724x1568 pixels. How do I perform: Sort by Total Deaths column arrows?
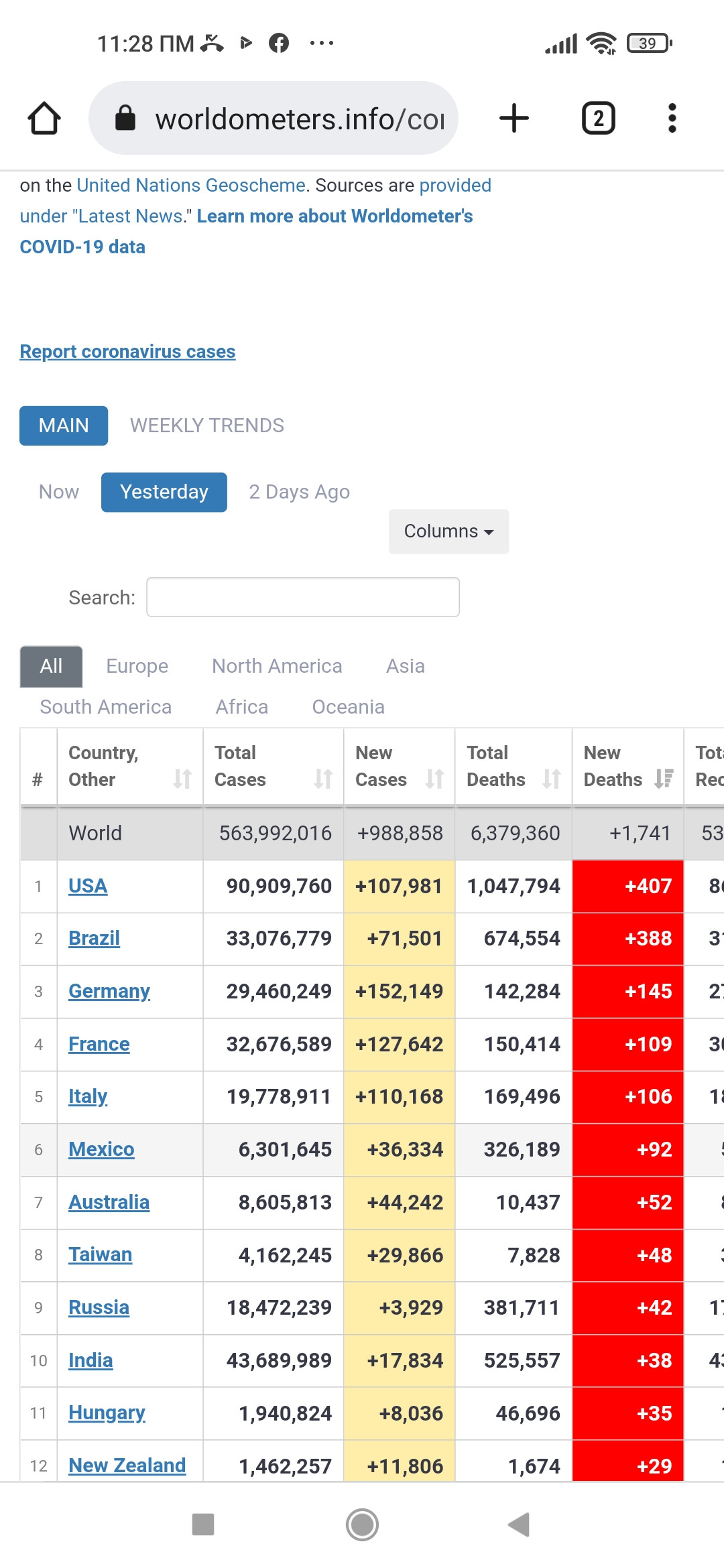click(x=552, y=779)
